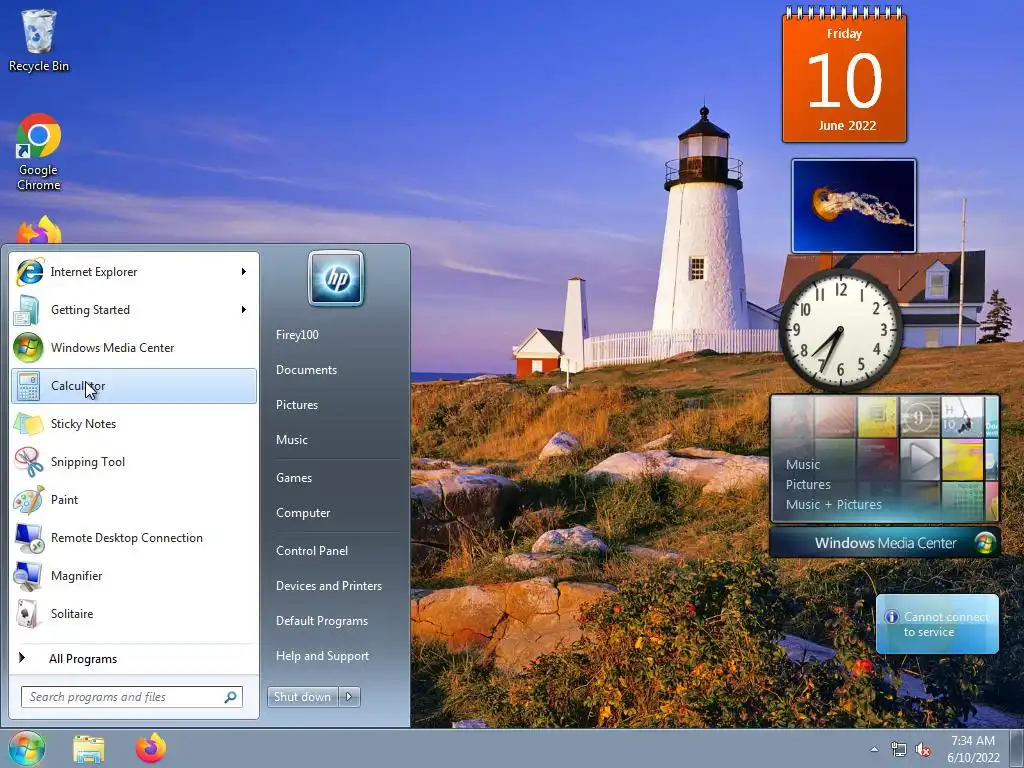The height and width of the screenshot is (768, 1024).
Task: Show hidden tray icons arrow
Action: [874, 750]
